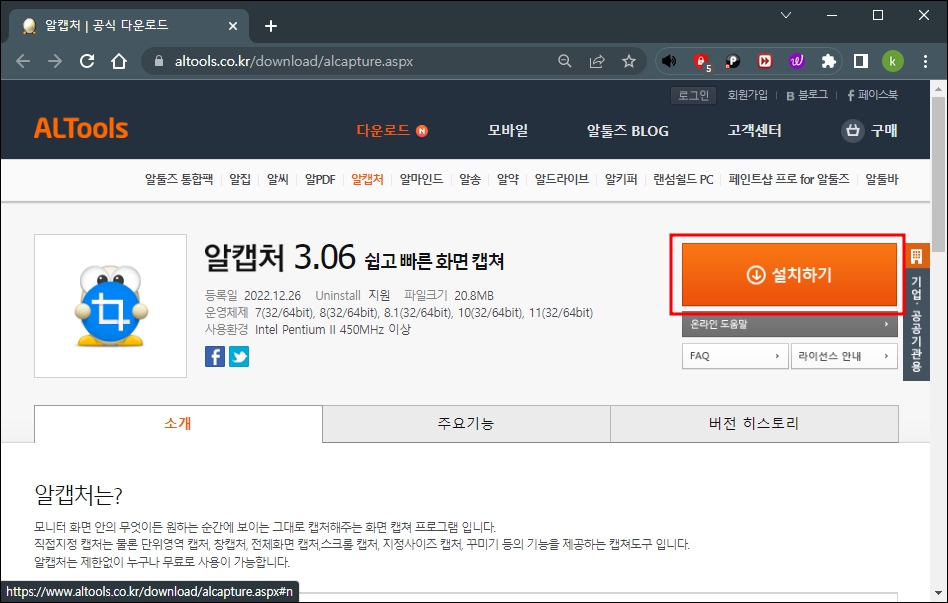Screen dimensions: 948x603
Task: Click the reload page icon
Action: pos(87,60)
